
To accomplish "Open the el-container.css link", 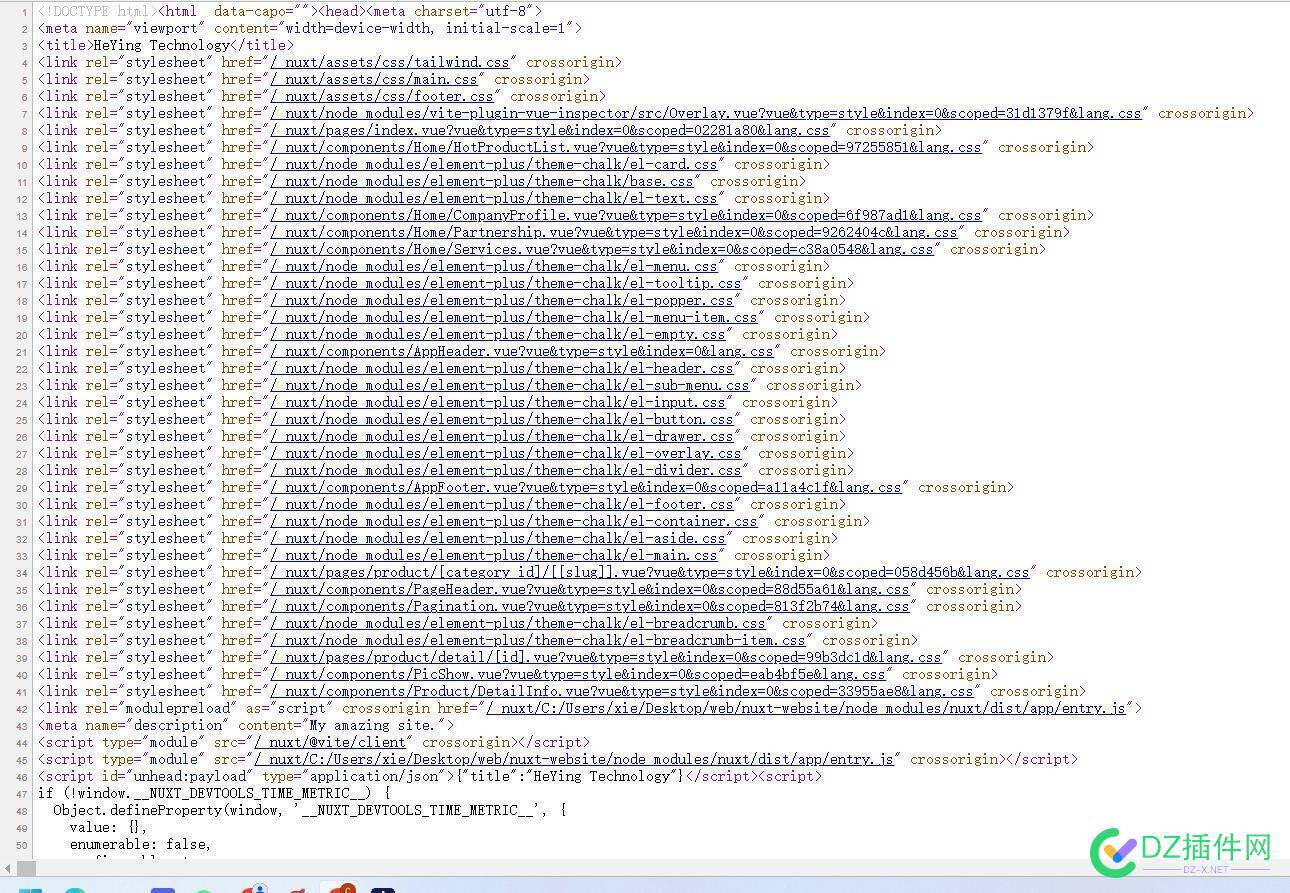I will point(514,521).
